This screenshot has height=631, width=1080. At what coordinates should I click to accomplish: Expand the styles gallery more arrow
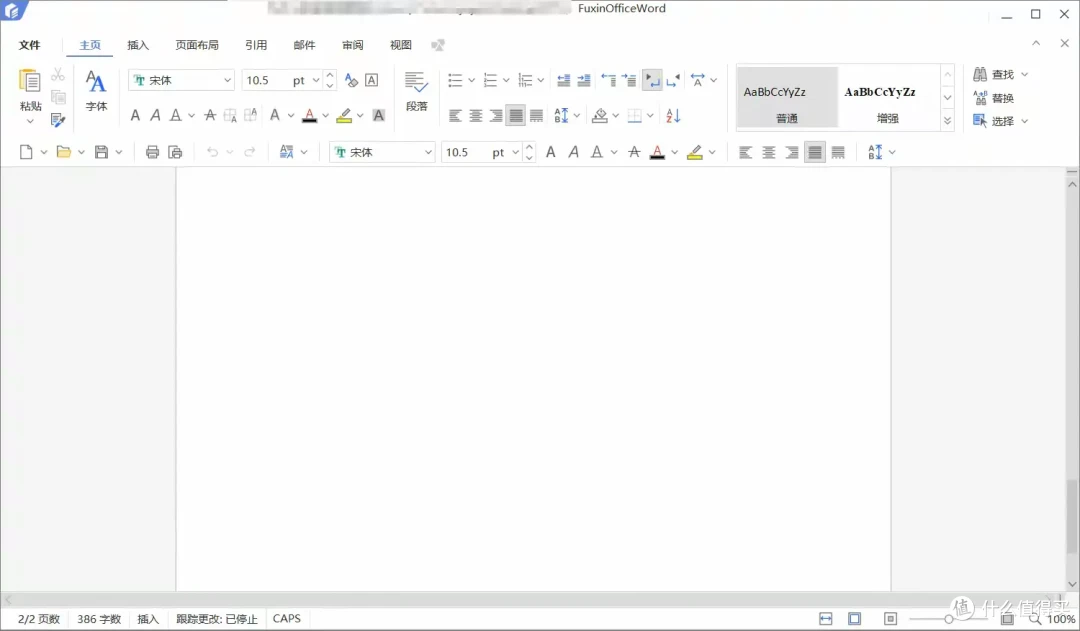point(947,121)
